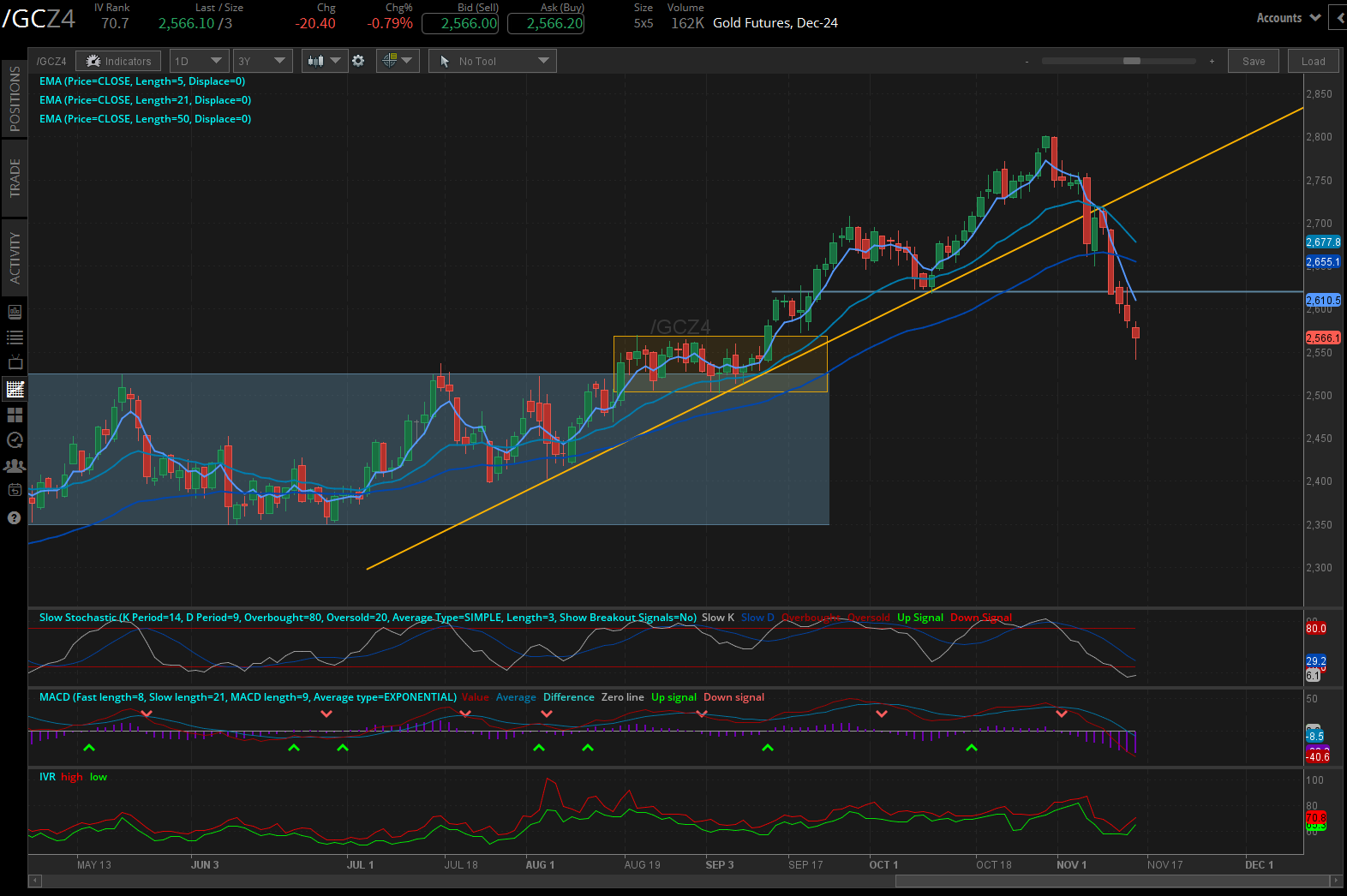Select the Slow Stochastic study label

tap(368, 618)
